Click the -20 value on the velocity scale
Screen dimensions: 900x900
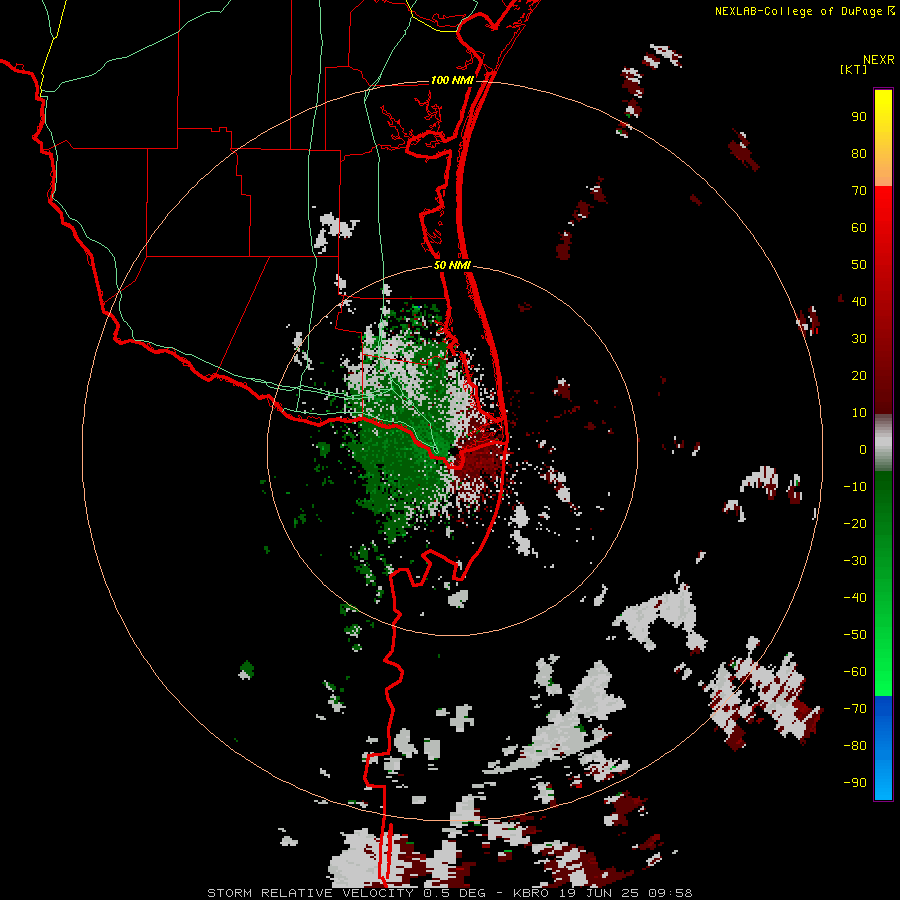tap(855, 524)
